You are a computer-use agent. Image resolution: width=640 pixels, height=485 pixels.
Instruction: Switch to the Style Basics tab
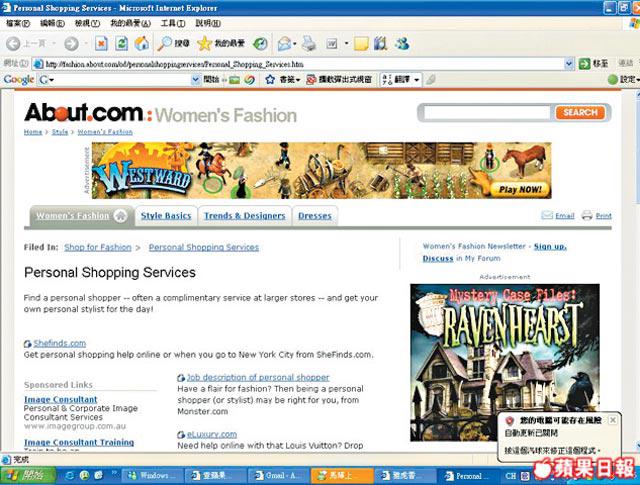166,216
